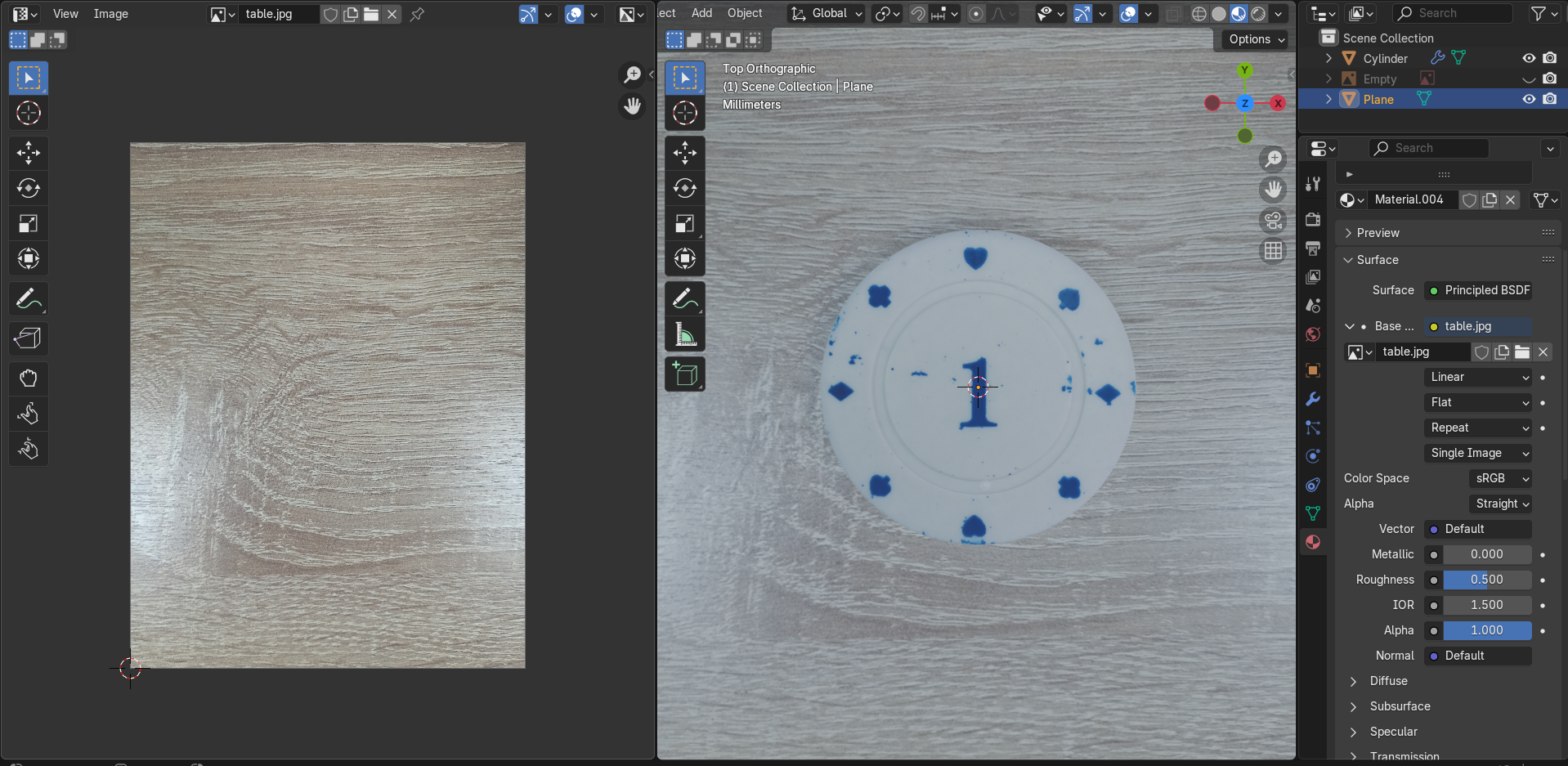The width and height of the screenshot is (1568, 766).
Task: Open the Modifiers wrench tab
Action: pyautogui.click(x=1313, y=399)
